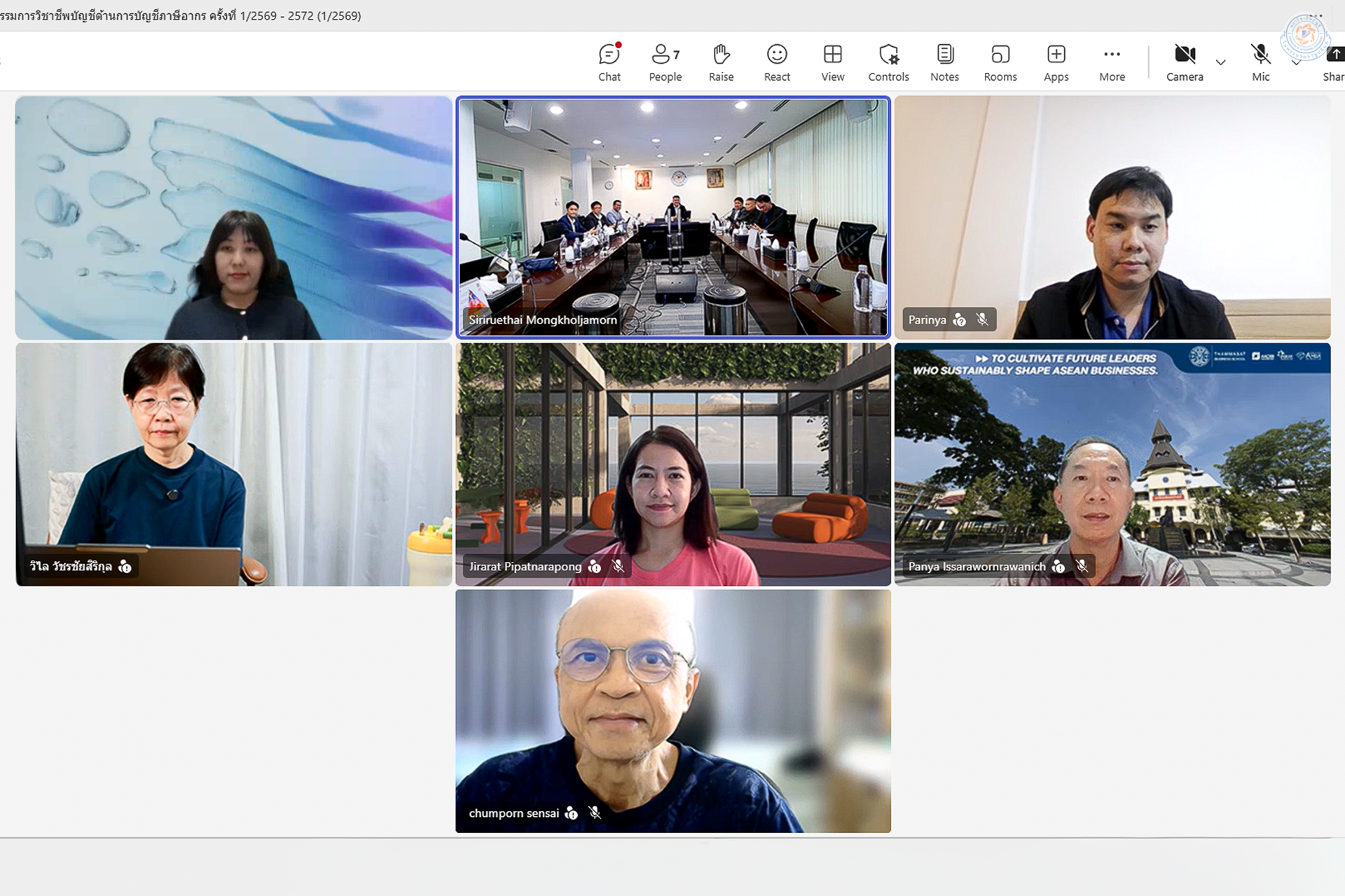Unmute the Mic
Screen dimensions: 1345x896
(1260, 62)
